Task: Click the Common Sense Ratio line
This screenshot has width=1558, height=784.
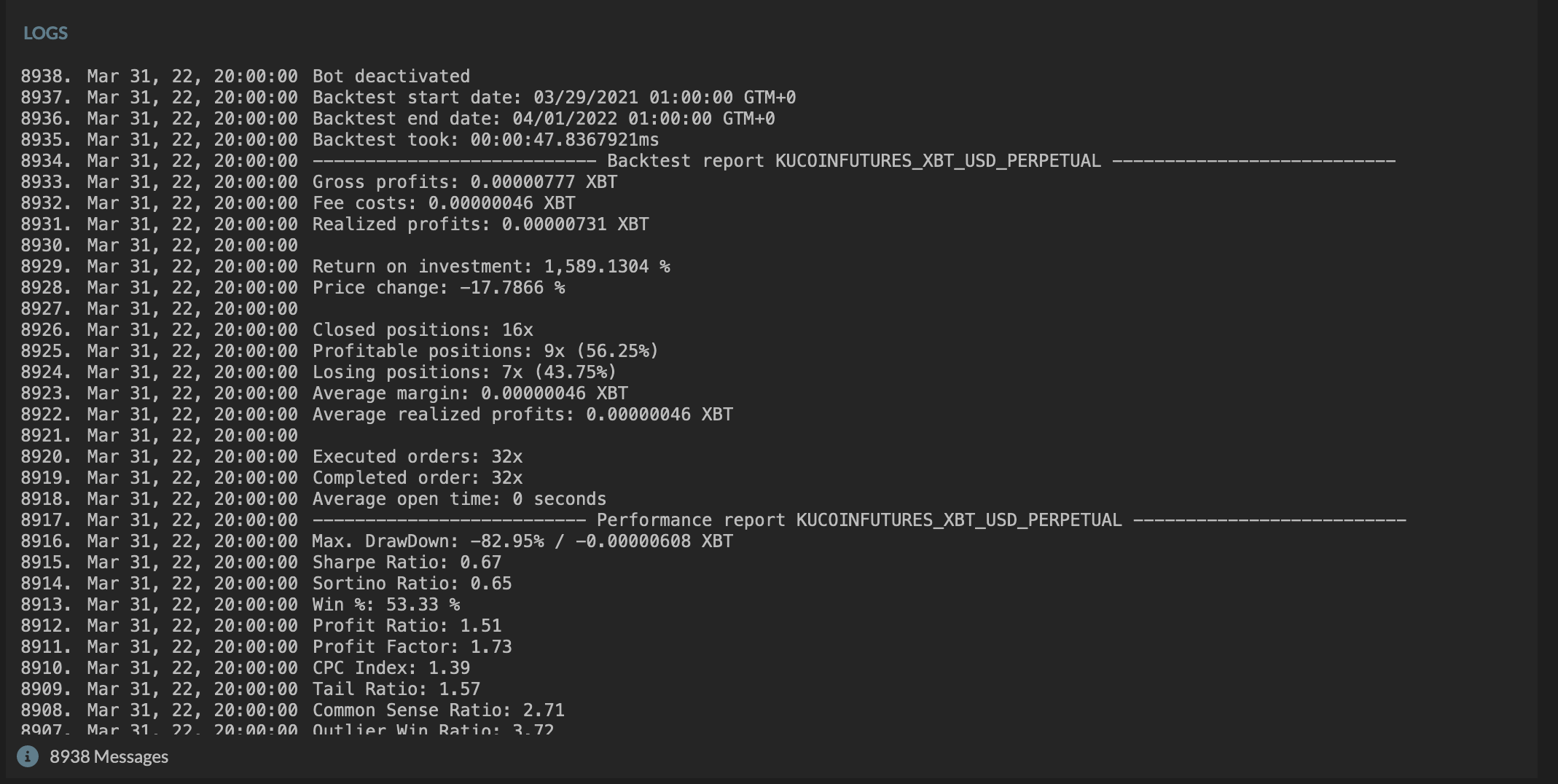Action: (292, 710)
